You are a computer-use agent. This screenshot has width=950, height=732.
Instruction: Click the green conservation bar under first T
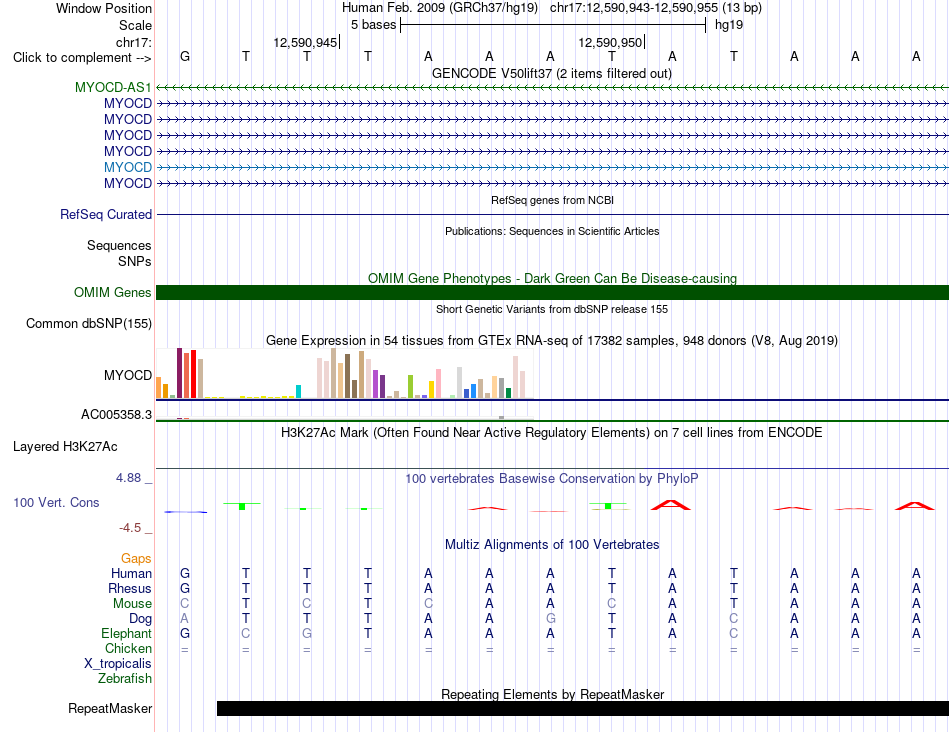pos(242,506)
